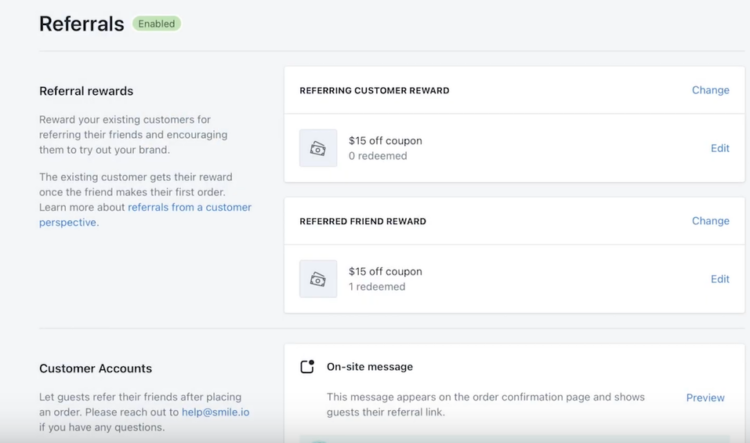750x443 pixels.
Task: Open the help@smile.io email link
Action: [x=215, y=412]
